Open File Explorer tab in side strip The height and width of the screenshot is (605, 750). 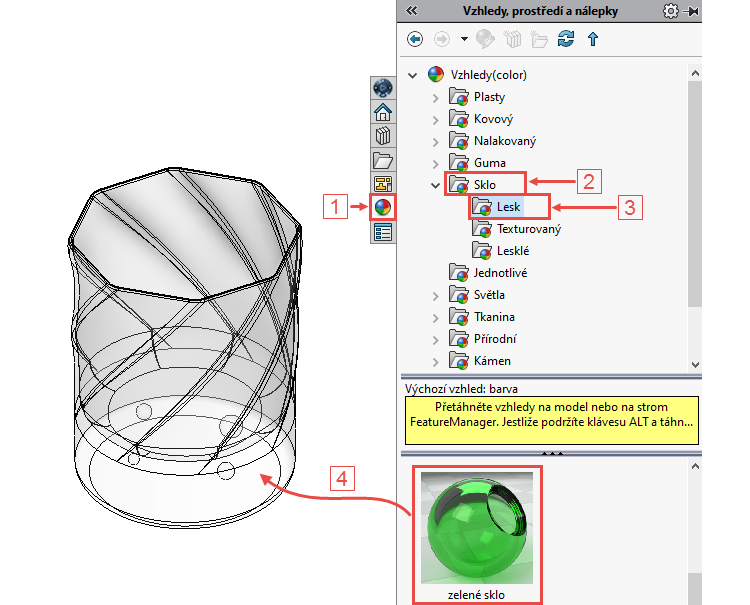[383, 160]
